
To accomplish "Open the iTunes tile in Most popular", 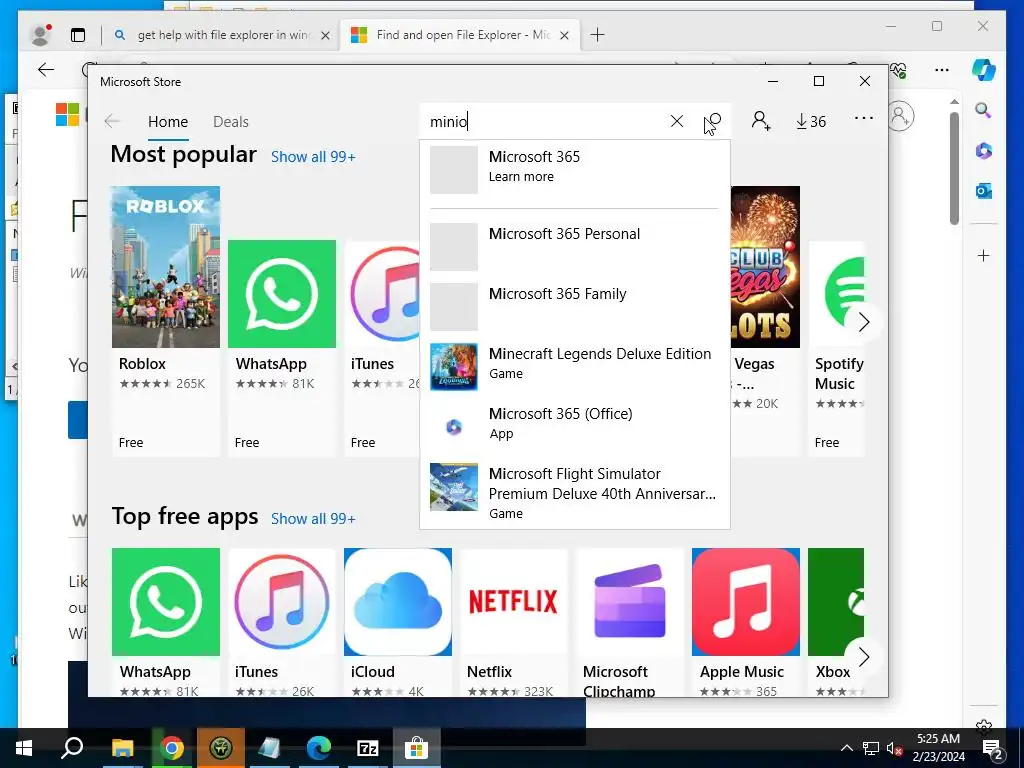I will click(382, 347).
